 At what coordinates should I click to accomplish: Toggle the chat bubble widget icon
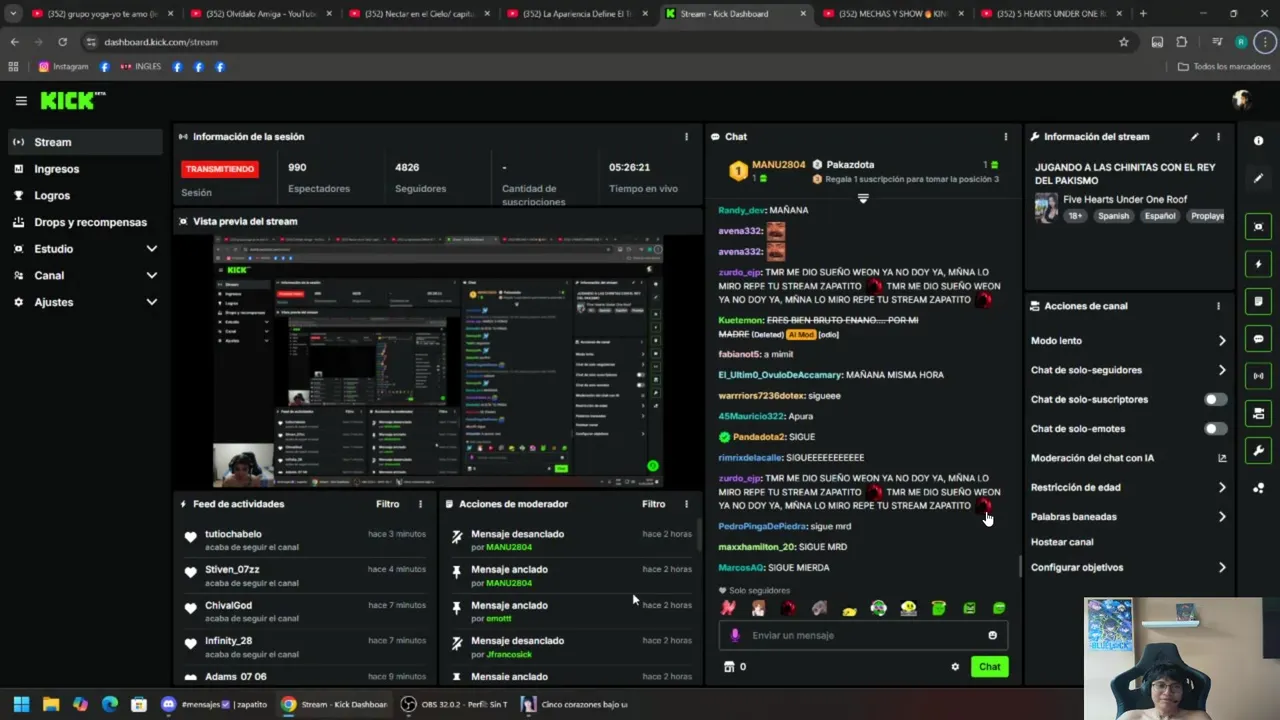1258,339
